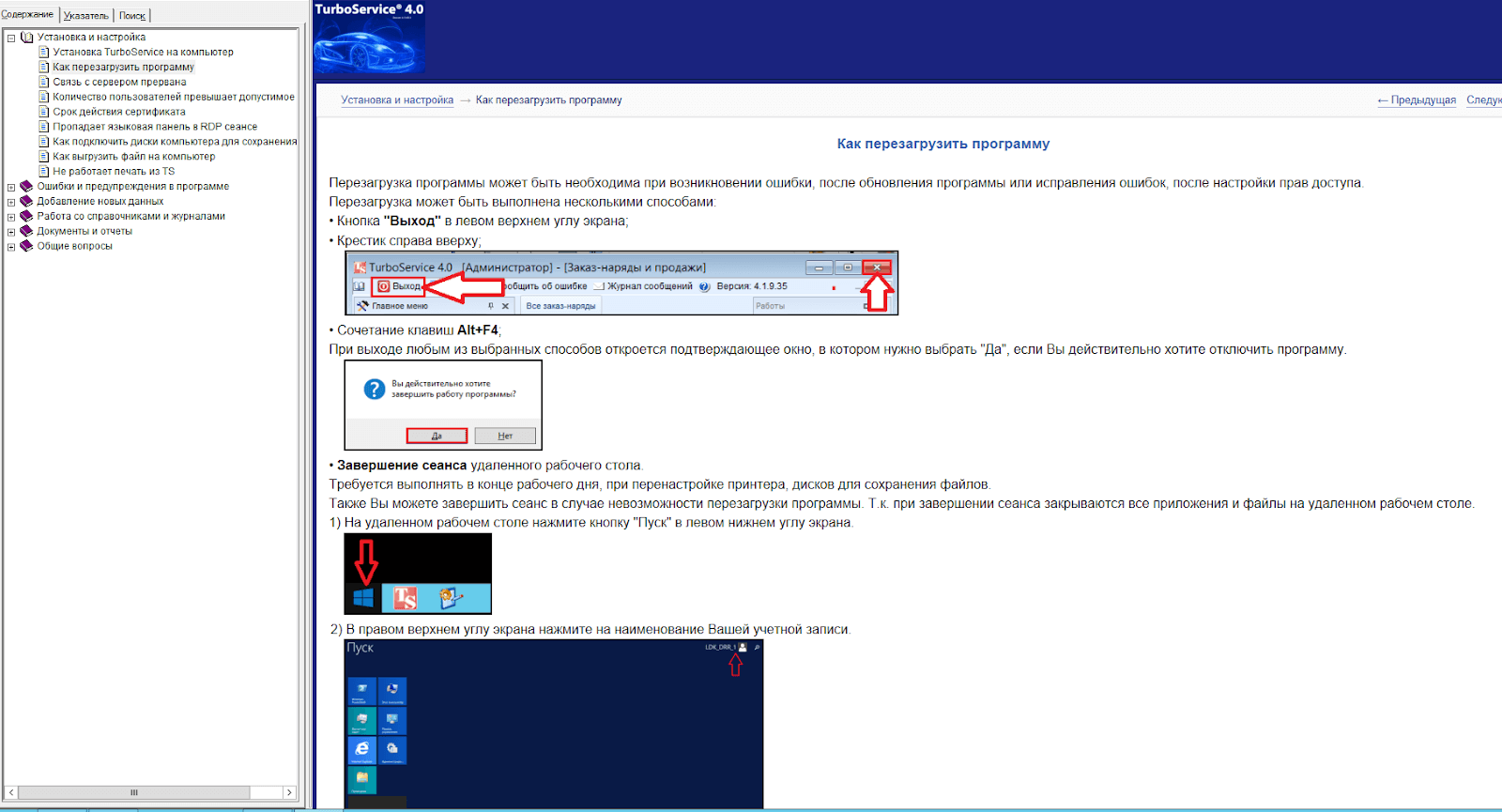1502x812 pixels.
Task: Follow the Установка и настройка breadcrumb link
Action: 397,100
